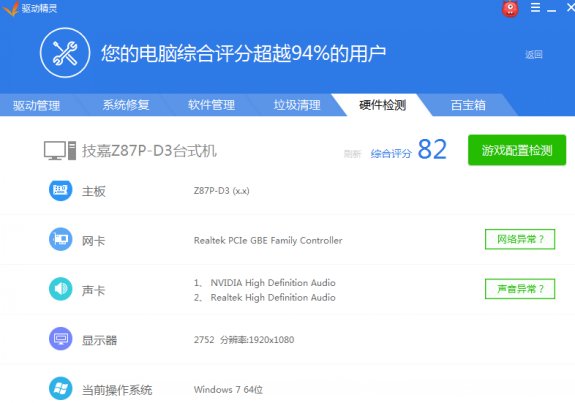The image size is (575, 403).
Task: Open the 软件管理 tab
Action: coord(211,105)
